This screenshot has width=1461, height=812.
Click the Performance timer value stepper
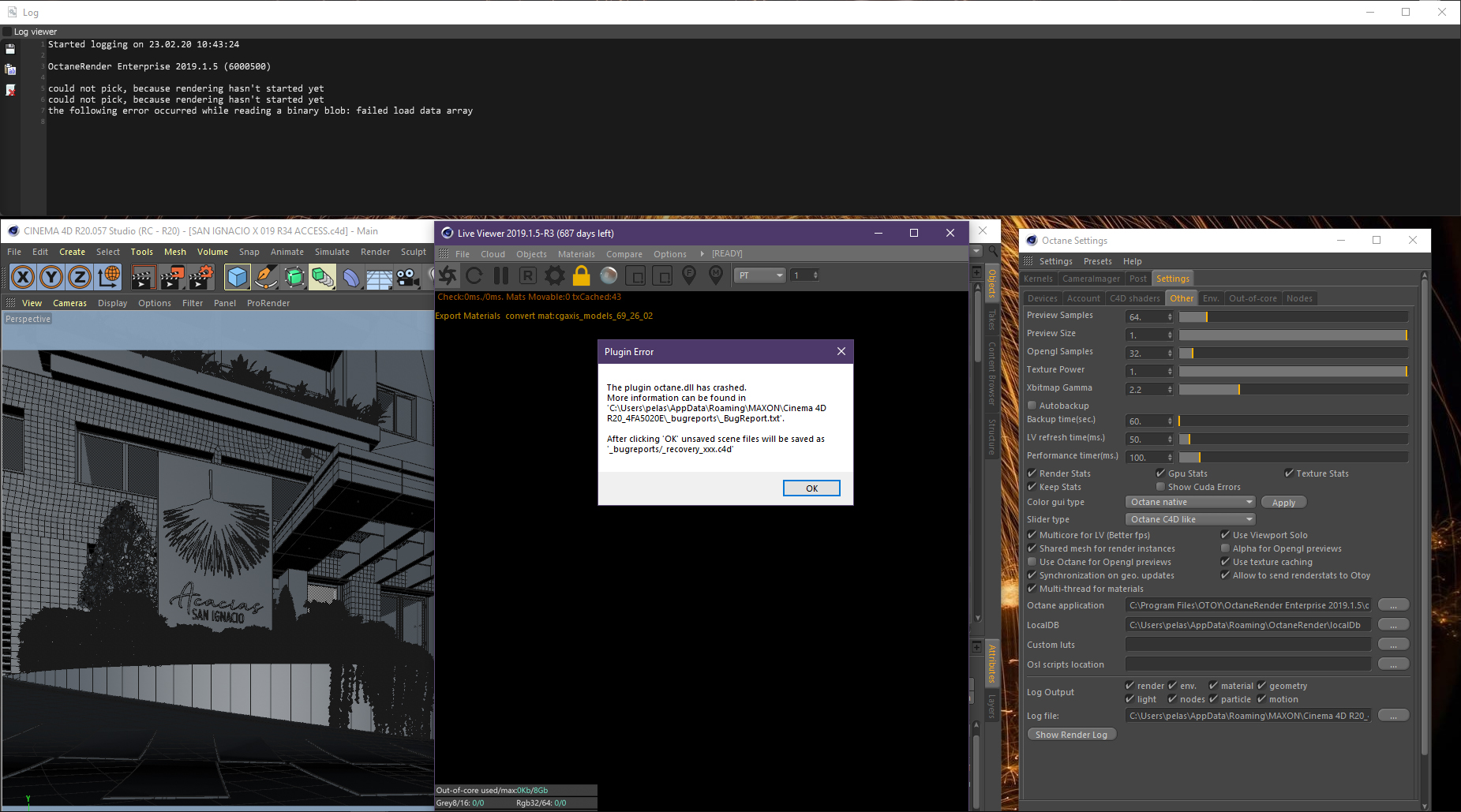[x=1170, y=458]
